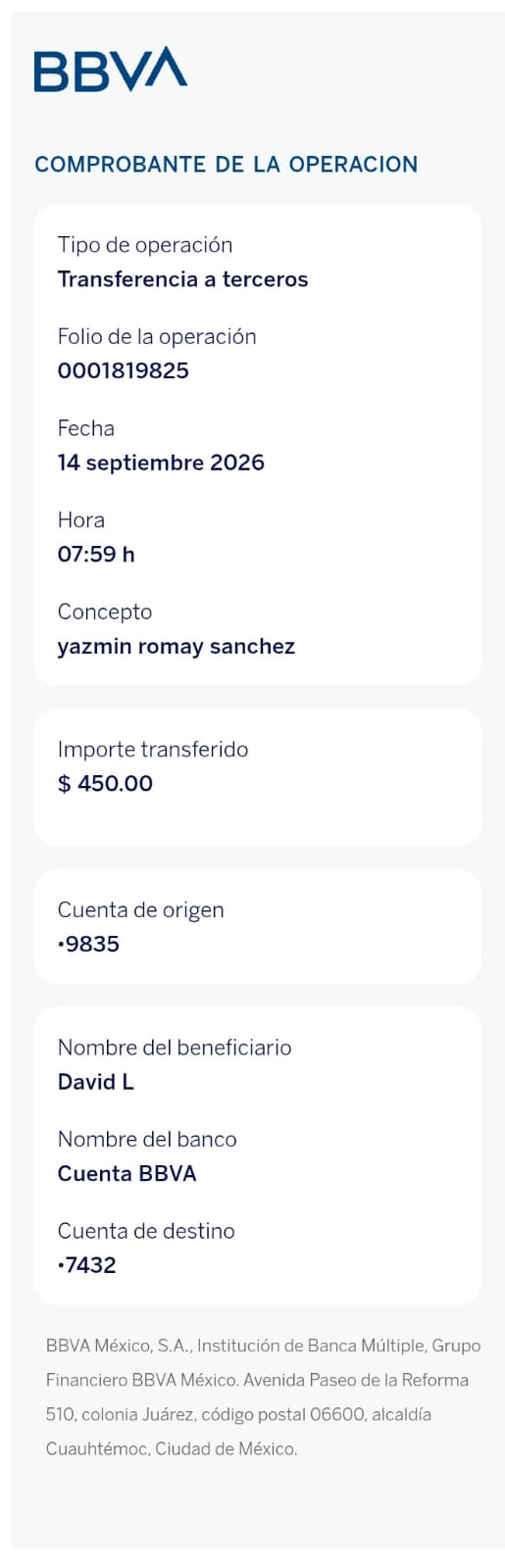
Task: Select the Nombre del beneficiario label
Action: coord(175,1048)
